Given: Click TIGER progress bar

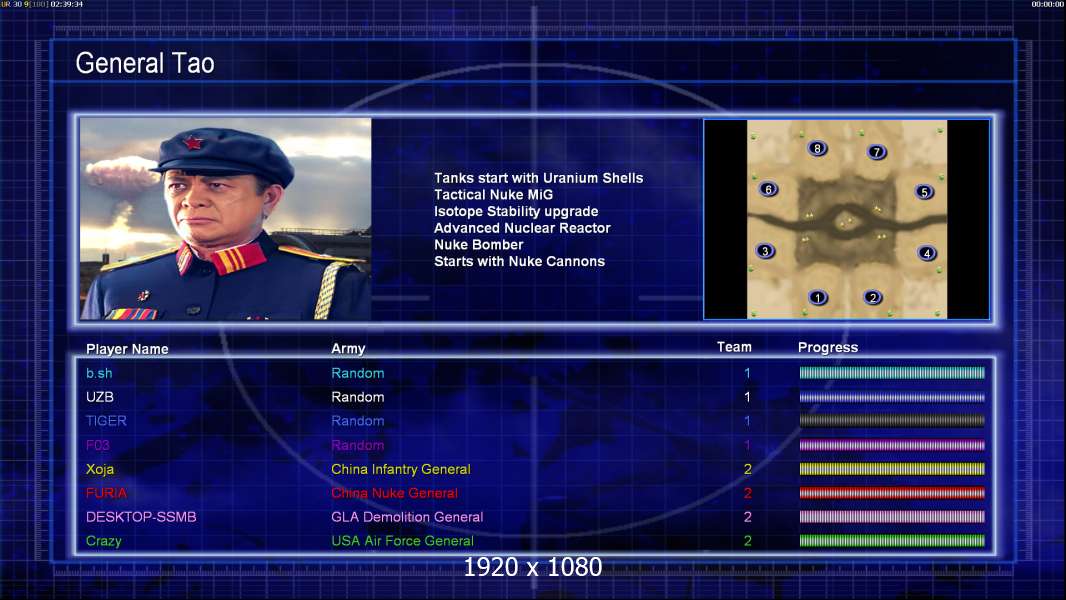Looking at the screenshot, I should click(x=892, y=421).
